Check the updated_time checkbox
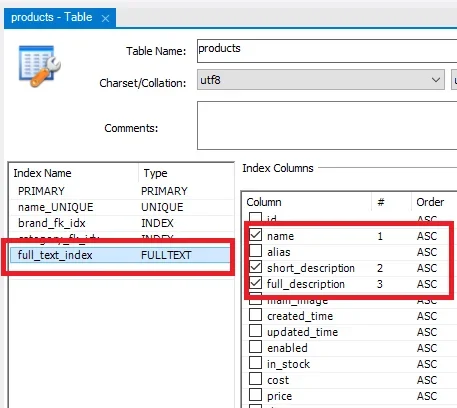457x408 pixels. 256,331
